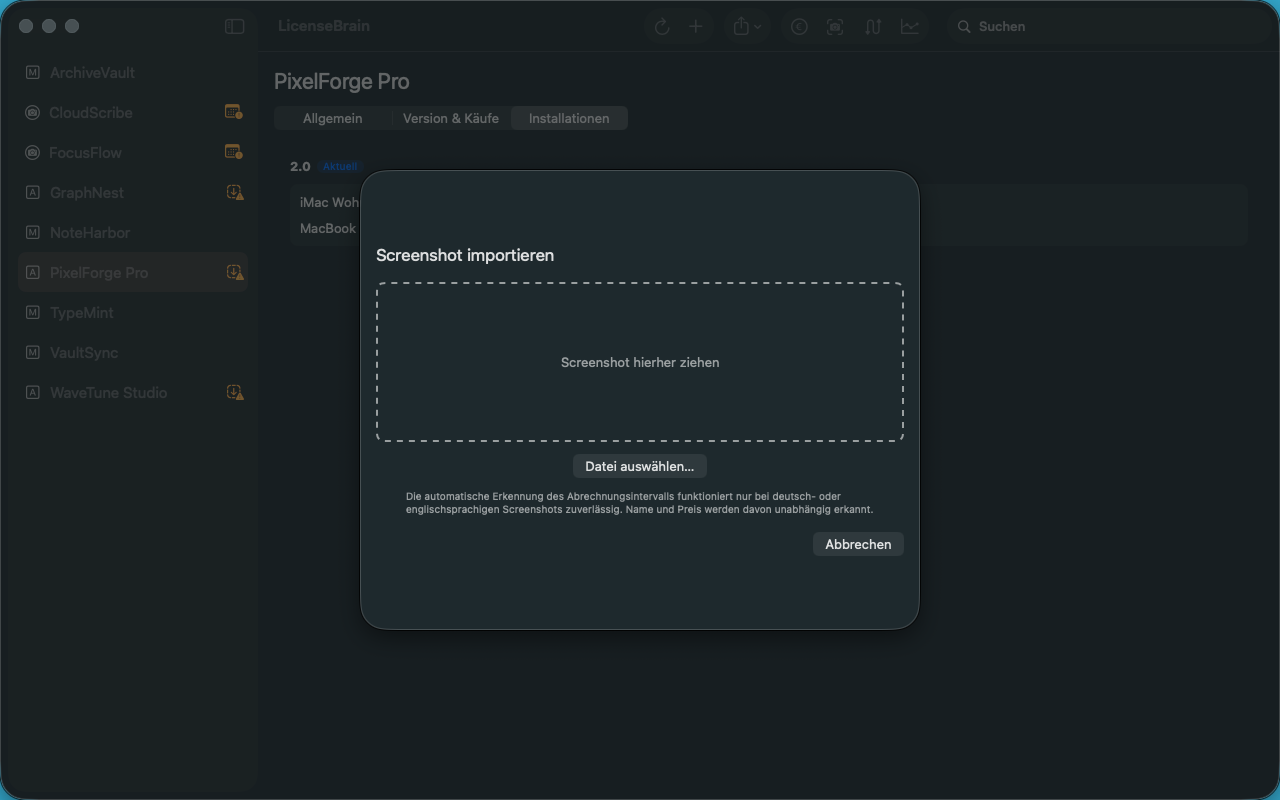
Task: Click the PixelForge Pro heading
Action: (342, 82)
